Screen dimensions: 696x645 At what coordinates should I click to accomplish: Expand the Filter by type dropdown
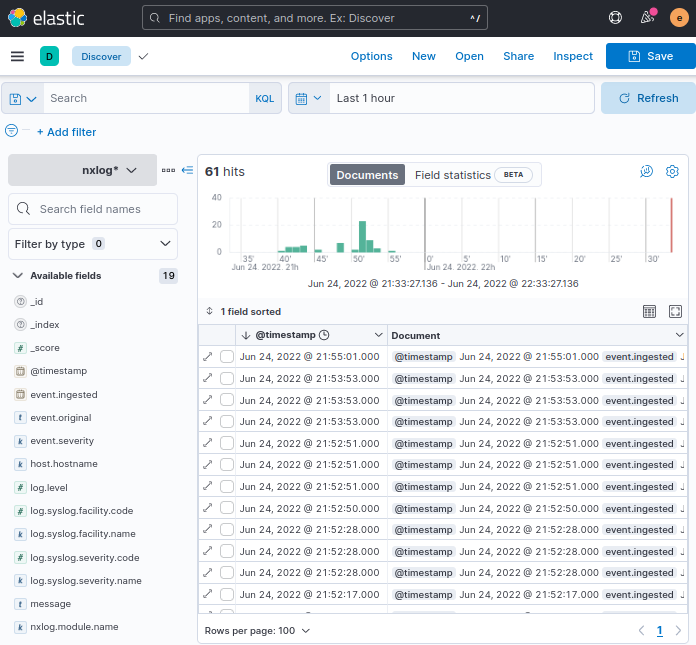pos(93,244)
